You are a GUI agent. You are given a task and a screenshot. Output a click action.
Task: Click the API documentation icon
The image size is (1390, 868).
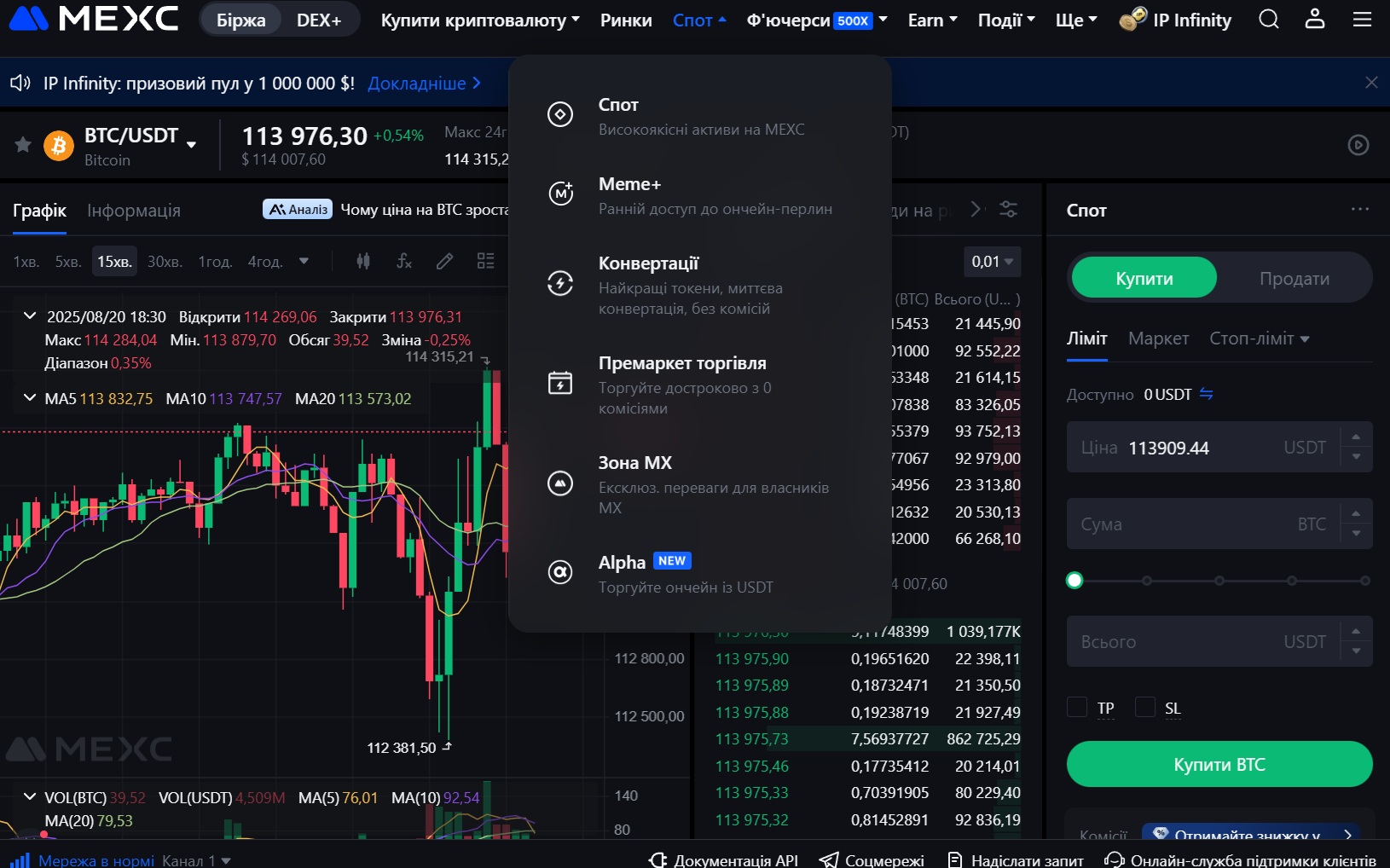click(657, 860)
